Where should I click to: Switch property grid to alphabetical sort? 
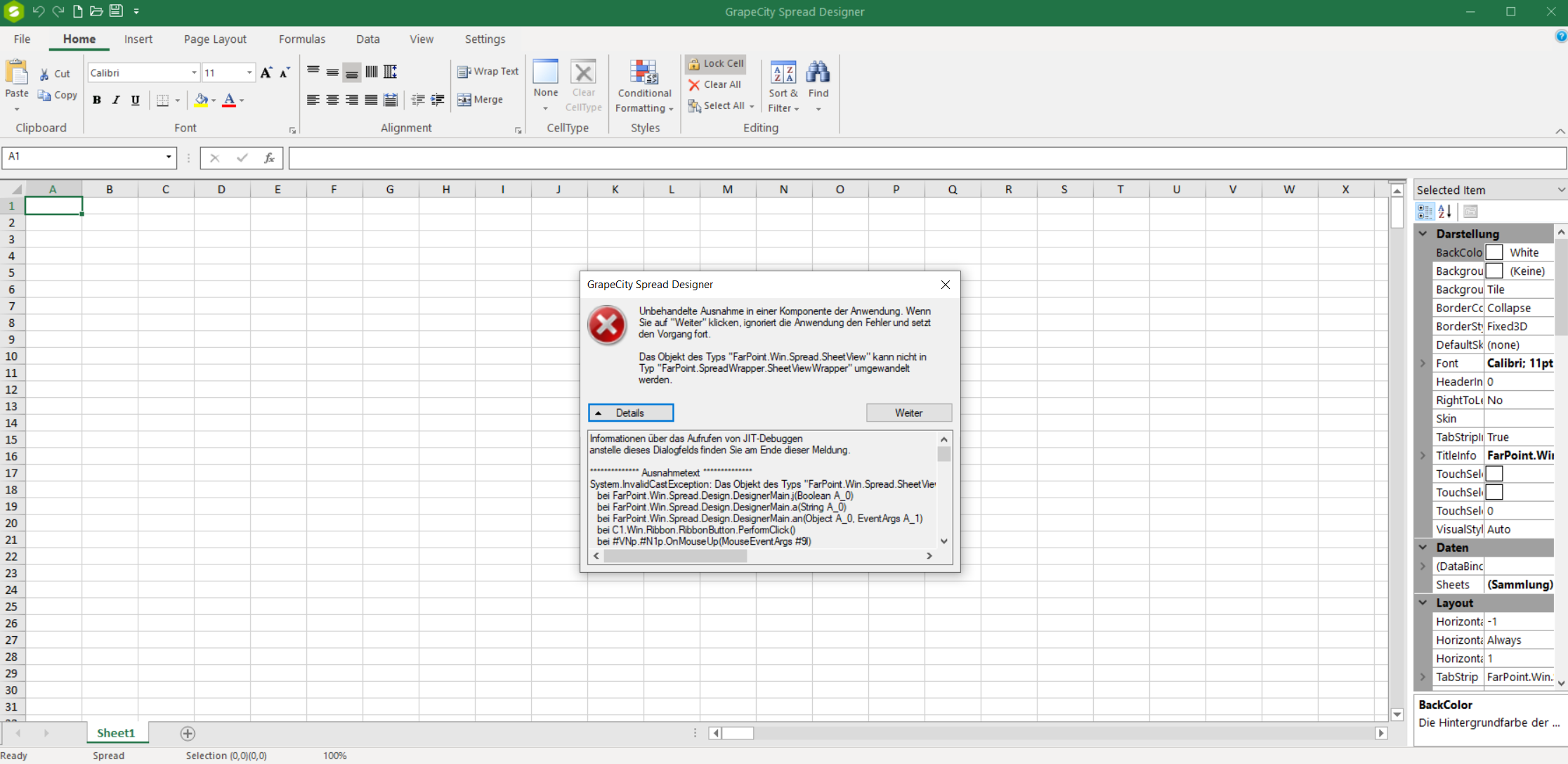1444,211
